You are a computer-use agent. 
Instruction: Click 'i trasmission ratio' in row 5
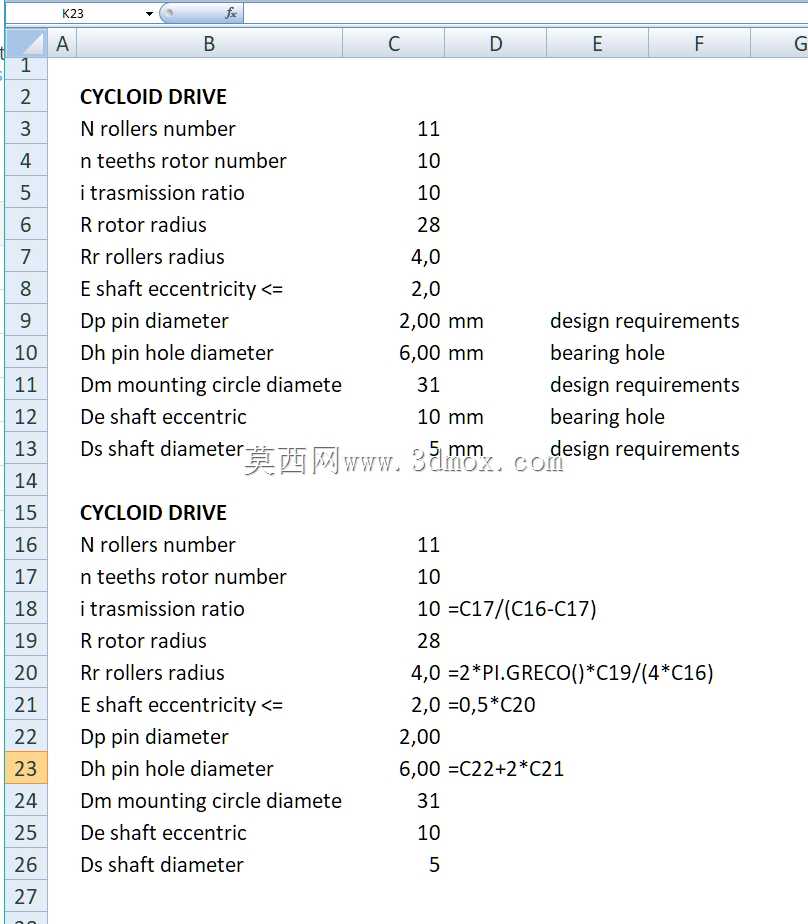tap(162, 193)
